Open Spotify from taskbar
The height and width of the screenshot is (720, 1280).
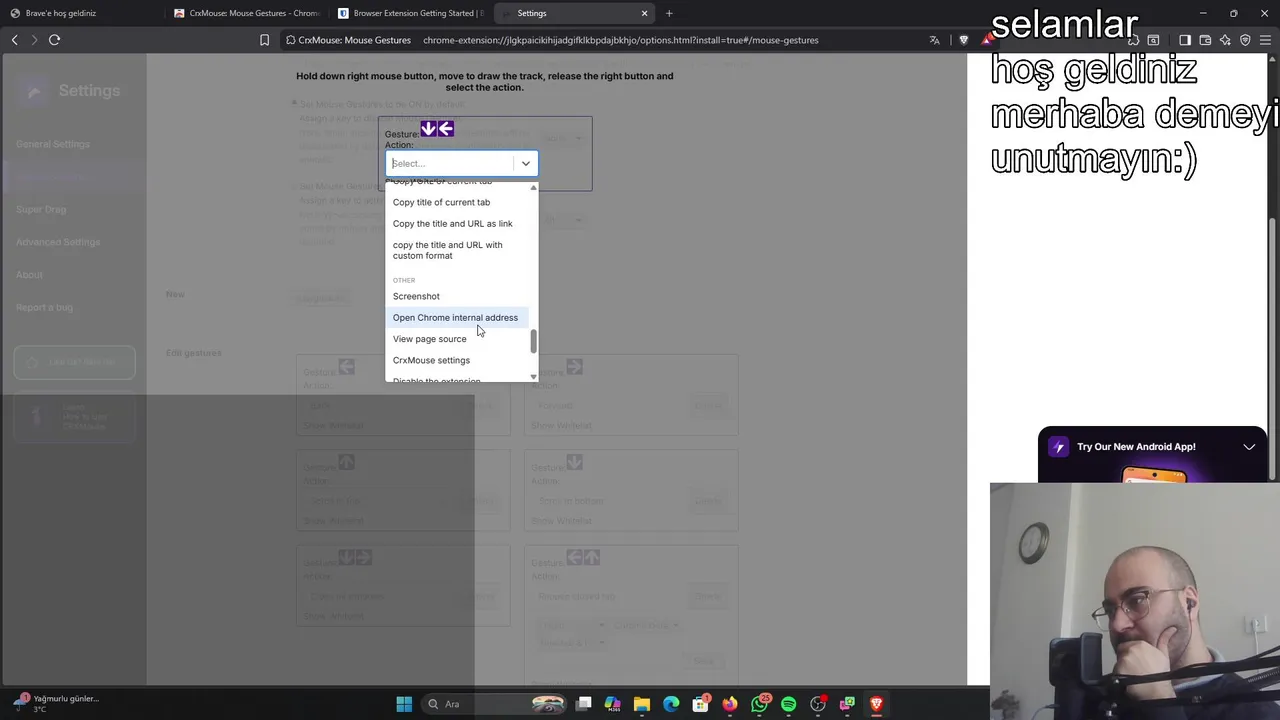tap(788, 704)
